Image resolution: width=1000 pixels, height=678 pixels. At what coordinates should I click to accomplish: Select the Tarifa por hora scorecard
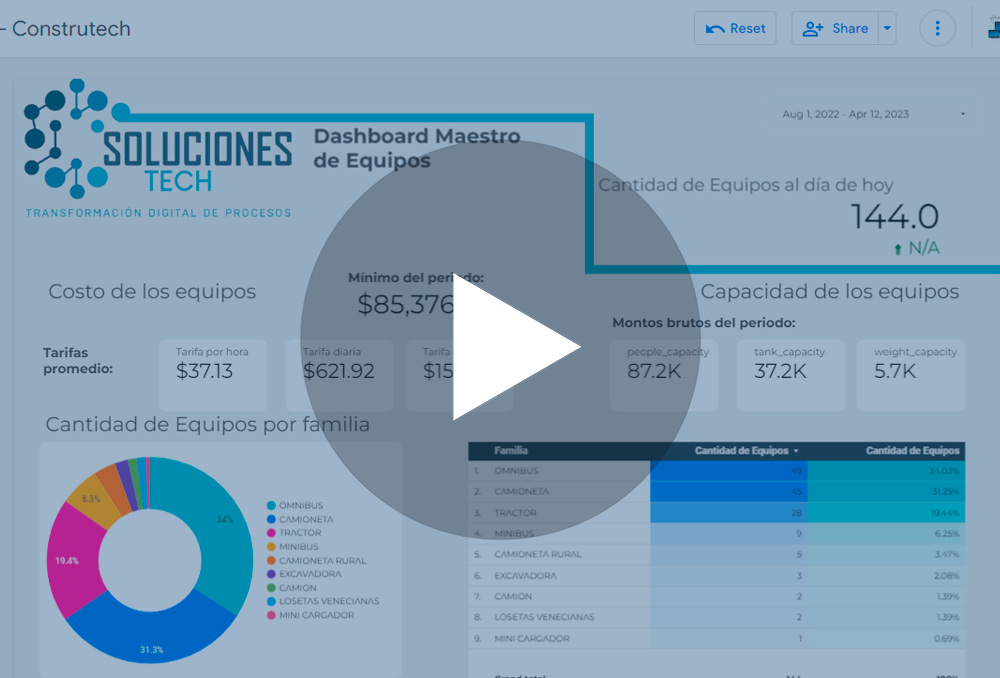(212, 374)
